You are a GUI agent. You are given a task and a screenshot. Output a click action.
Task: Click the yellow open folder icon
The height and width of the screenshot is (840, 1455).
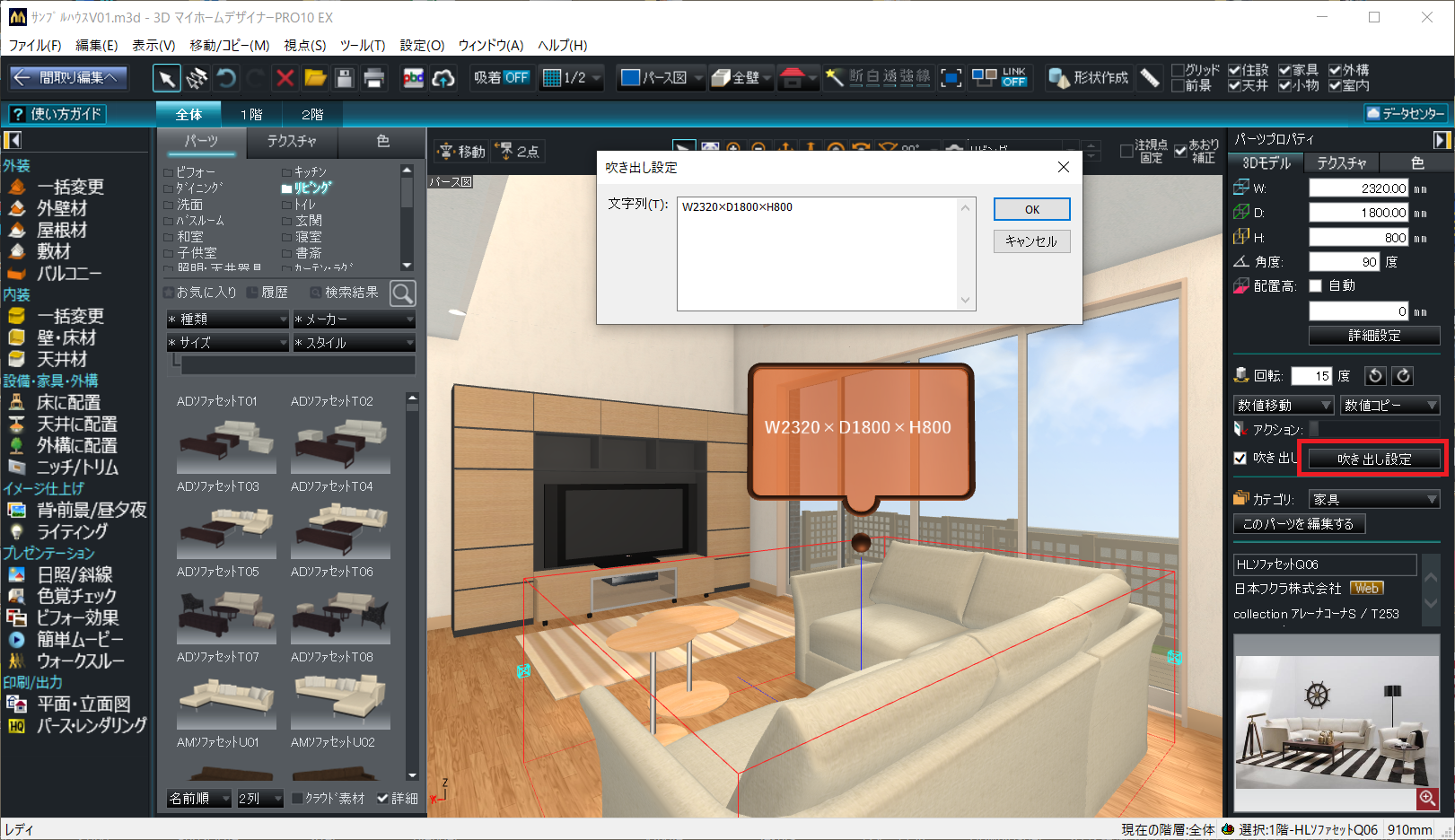[x=315, y=78]
